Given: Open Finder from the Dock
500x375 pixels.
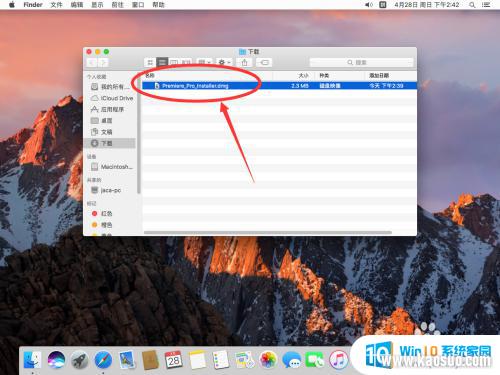Looking at the screenshot, I should click(x=32, y=360).
